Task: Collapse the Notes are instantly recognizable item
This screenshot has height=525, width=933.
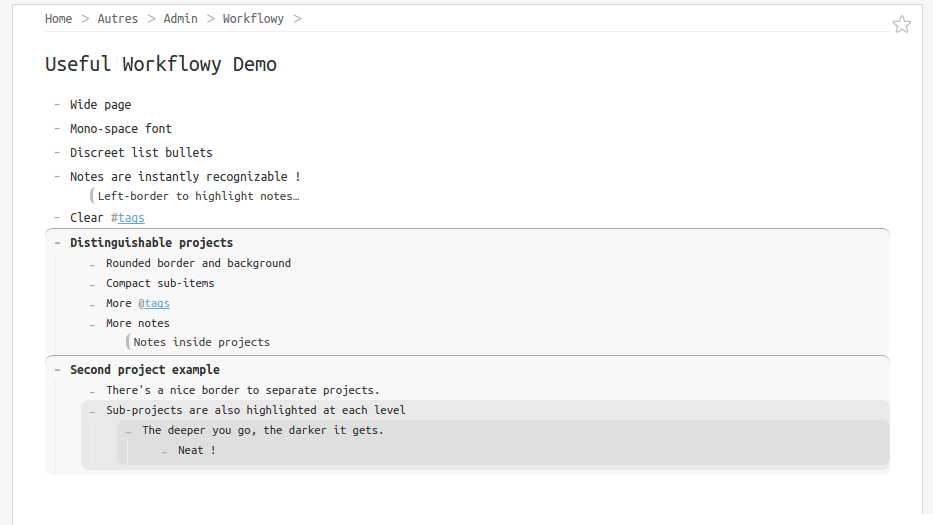Action: (x=57, y=177)
